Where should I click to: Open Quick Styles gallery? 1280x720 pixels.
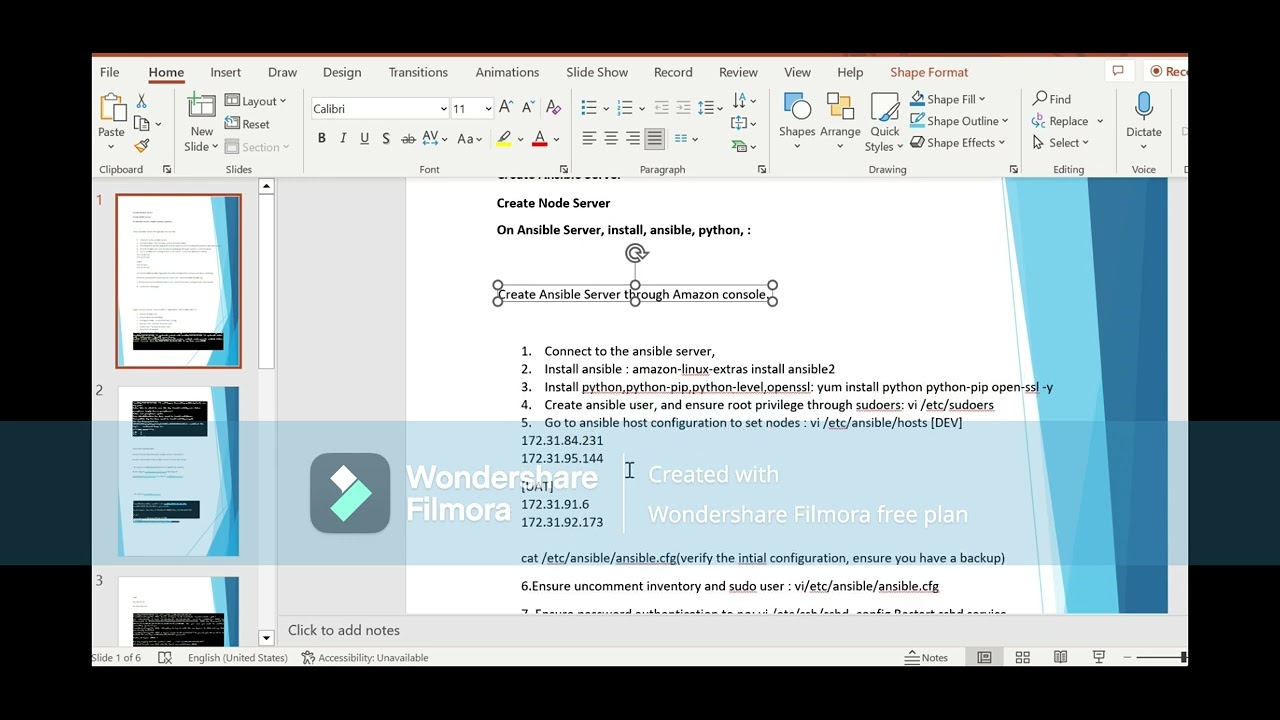coord(884,122)
